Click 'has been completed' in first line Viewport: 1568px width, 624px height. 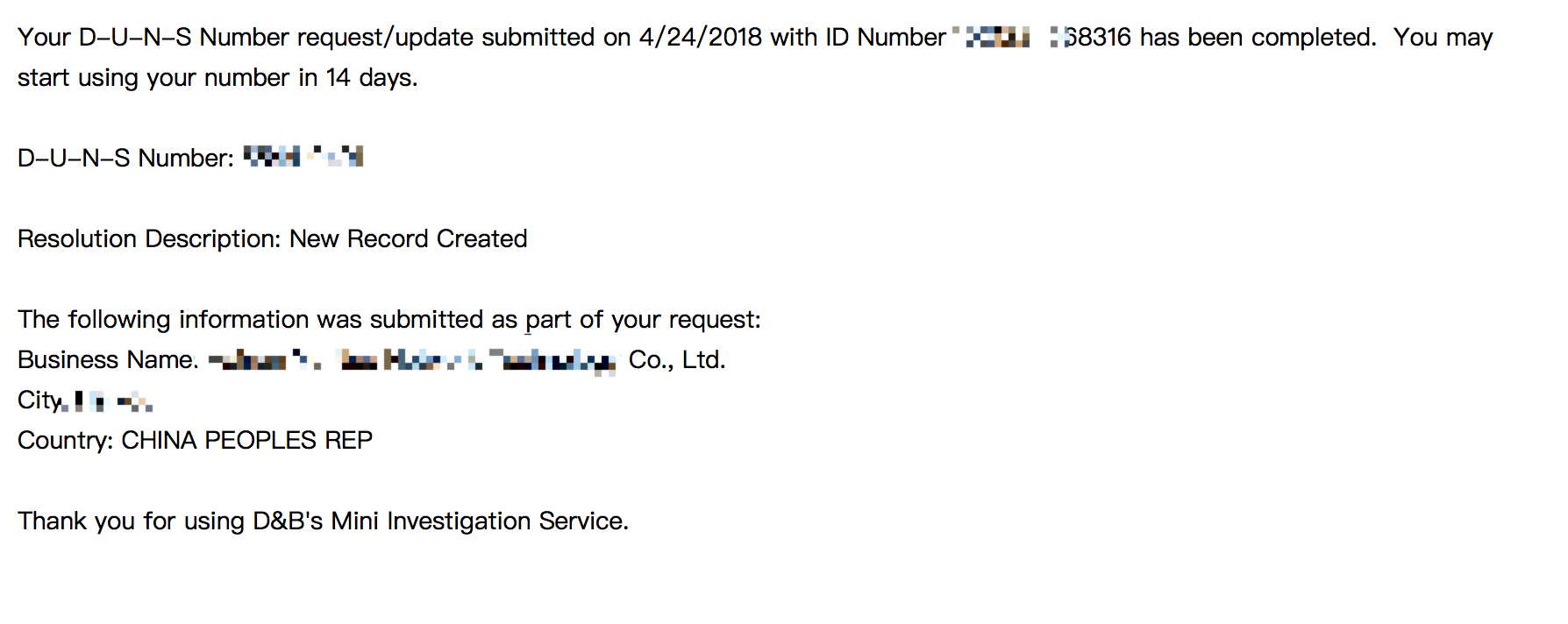1258,38
